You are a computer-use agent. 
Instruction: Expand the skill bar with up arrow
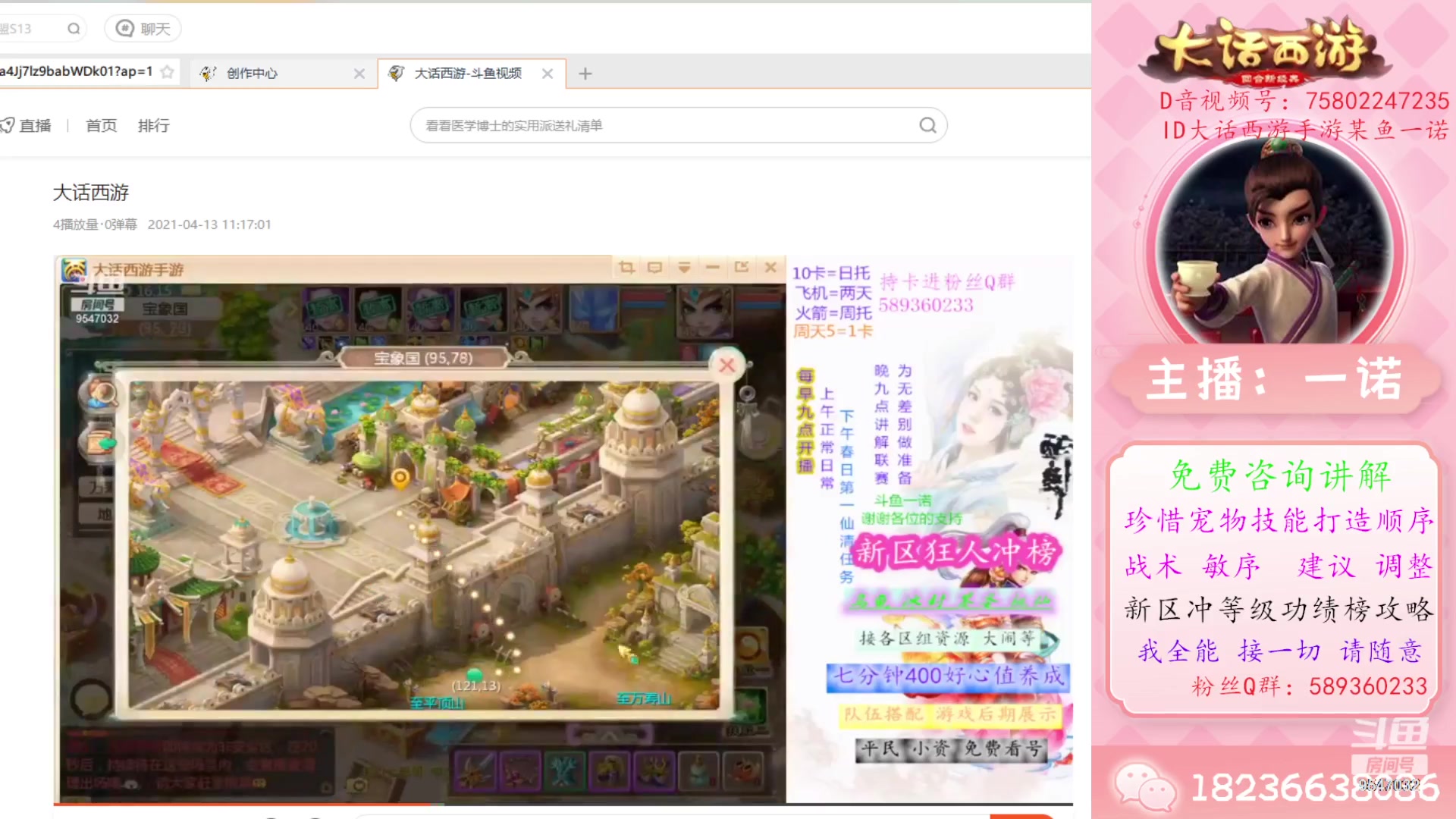[610, 734]
